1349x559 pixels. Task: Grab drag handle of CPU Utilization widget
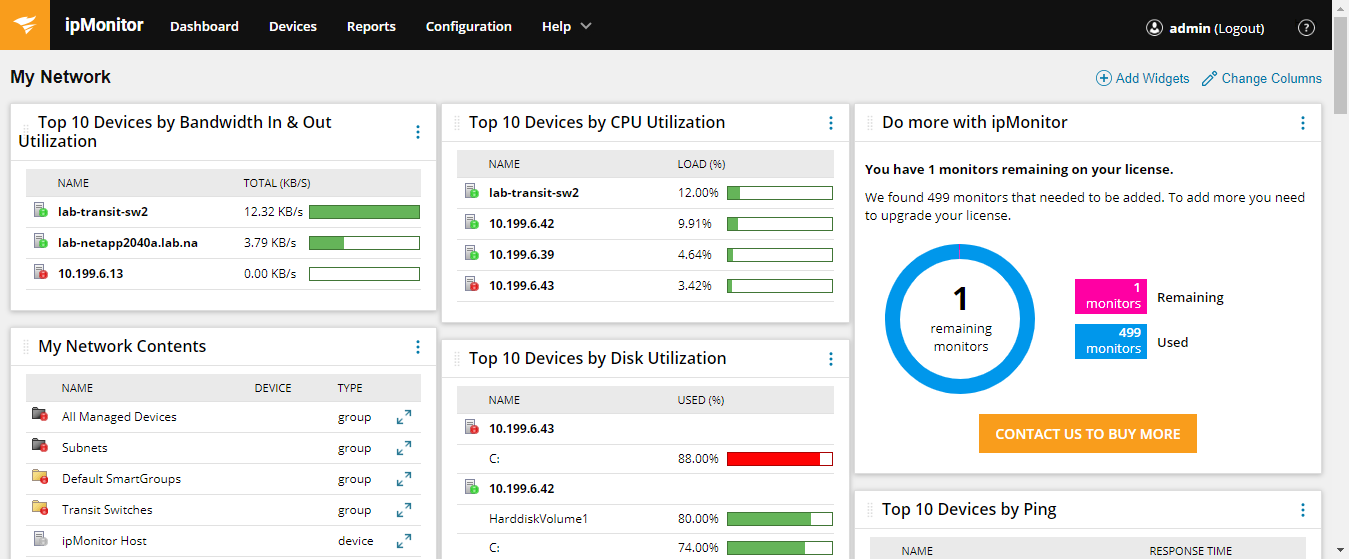pyautogui.click(x=457, y=123)
